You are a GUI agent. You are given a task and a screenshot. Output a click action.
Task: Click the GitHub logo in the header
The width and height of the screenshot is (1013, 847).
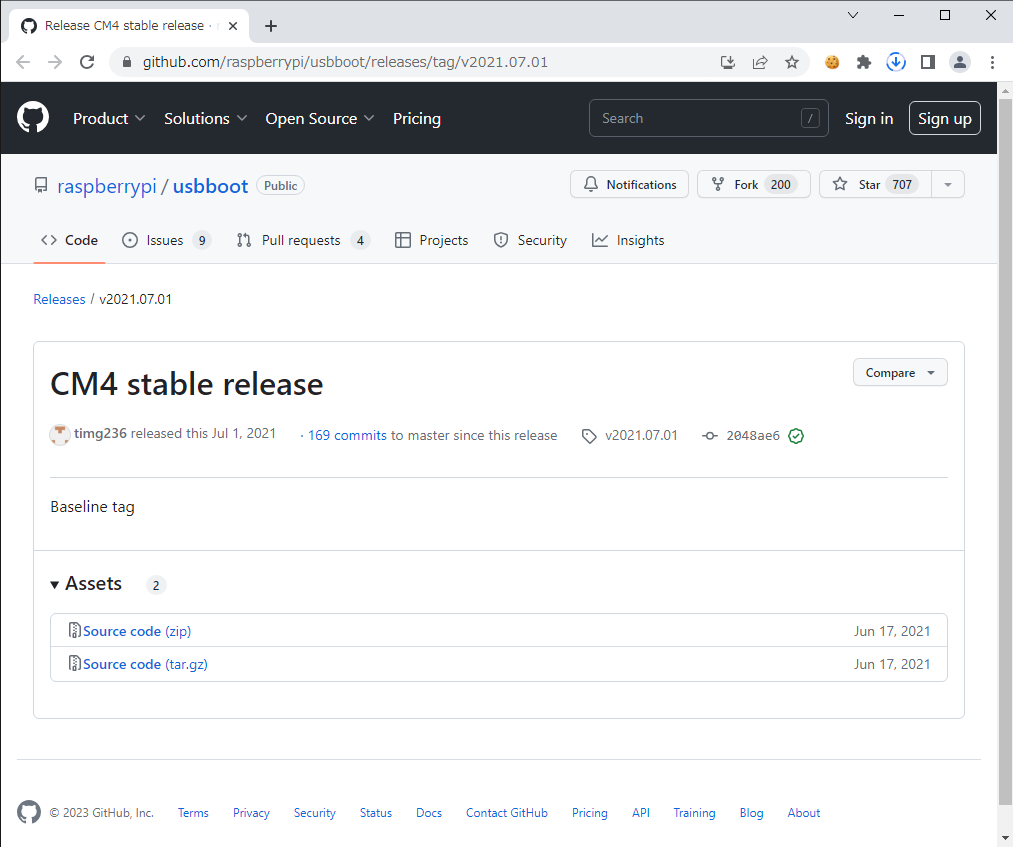click(x=32, y=118)
